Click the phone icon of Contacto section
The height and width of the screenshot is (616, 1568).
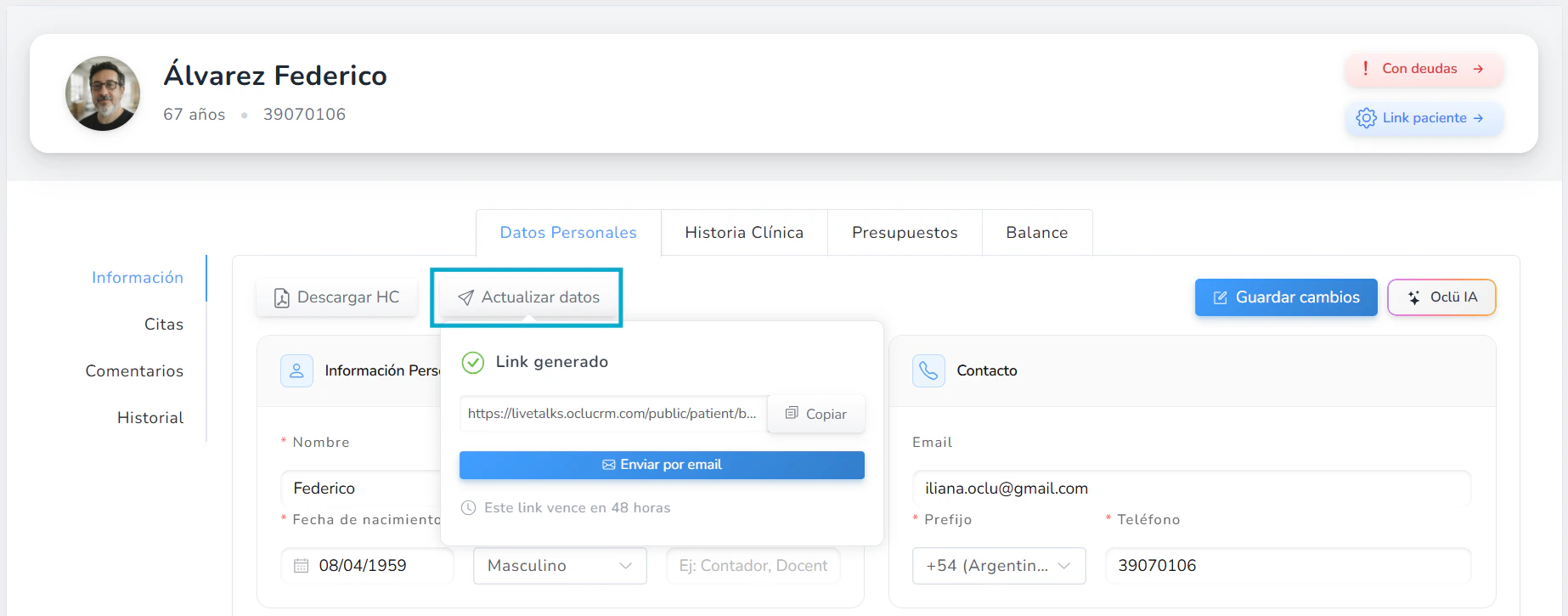click(x=928, y=370)
